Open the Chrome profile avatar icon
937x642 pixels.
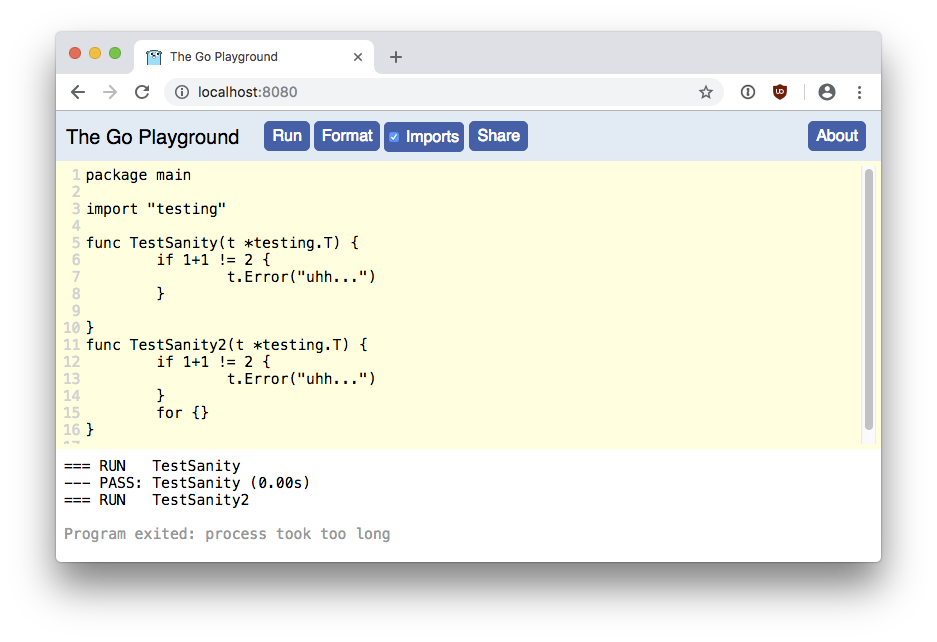[x=827, y=92]
